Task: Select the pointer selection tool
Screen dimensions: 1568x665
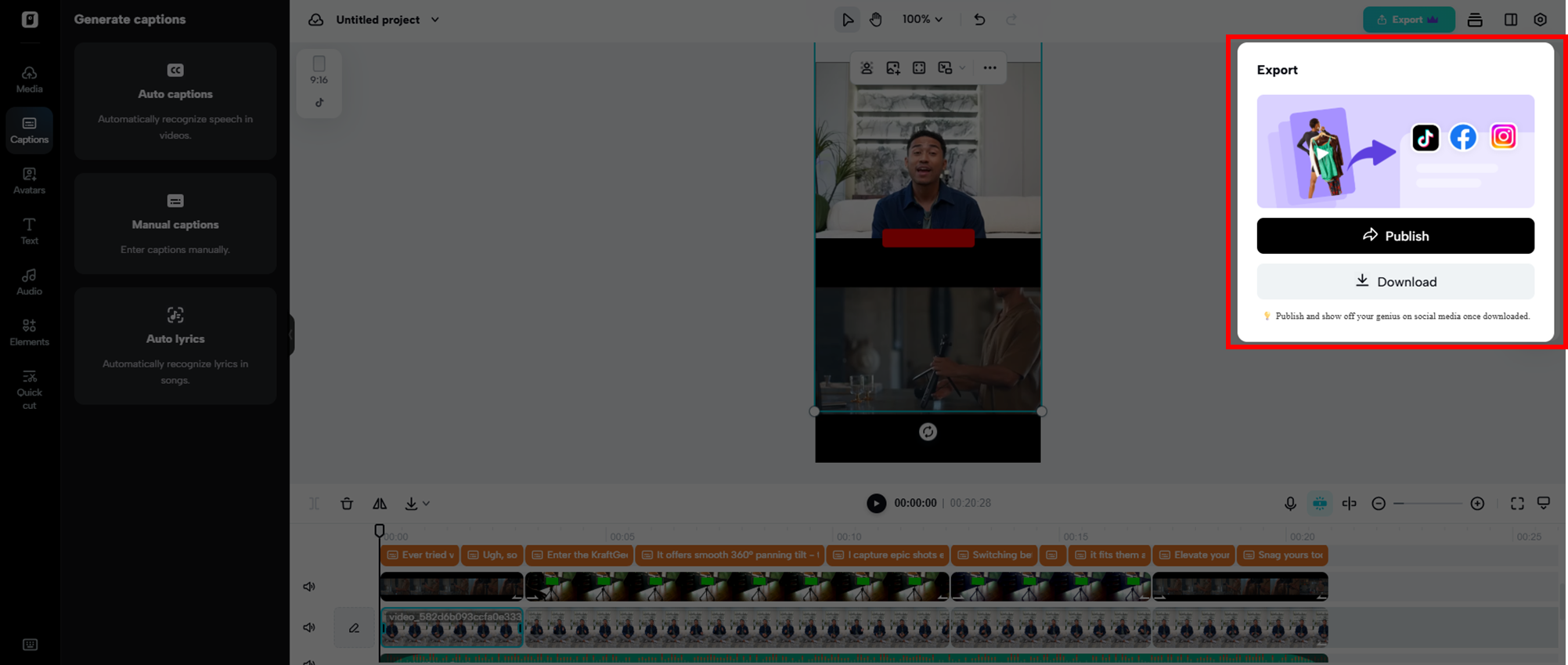Action: [847, 20]
